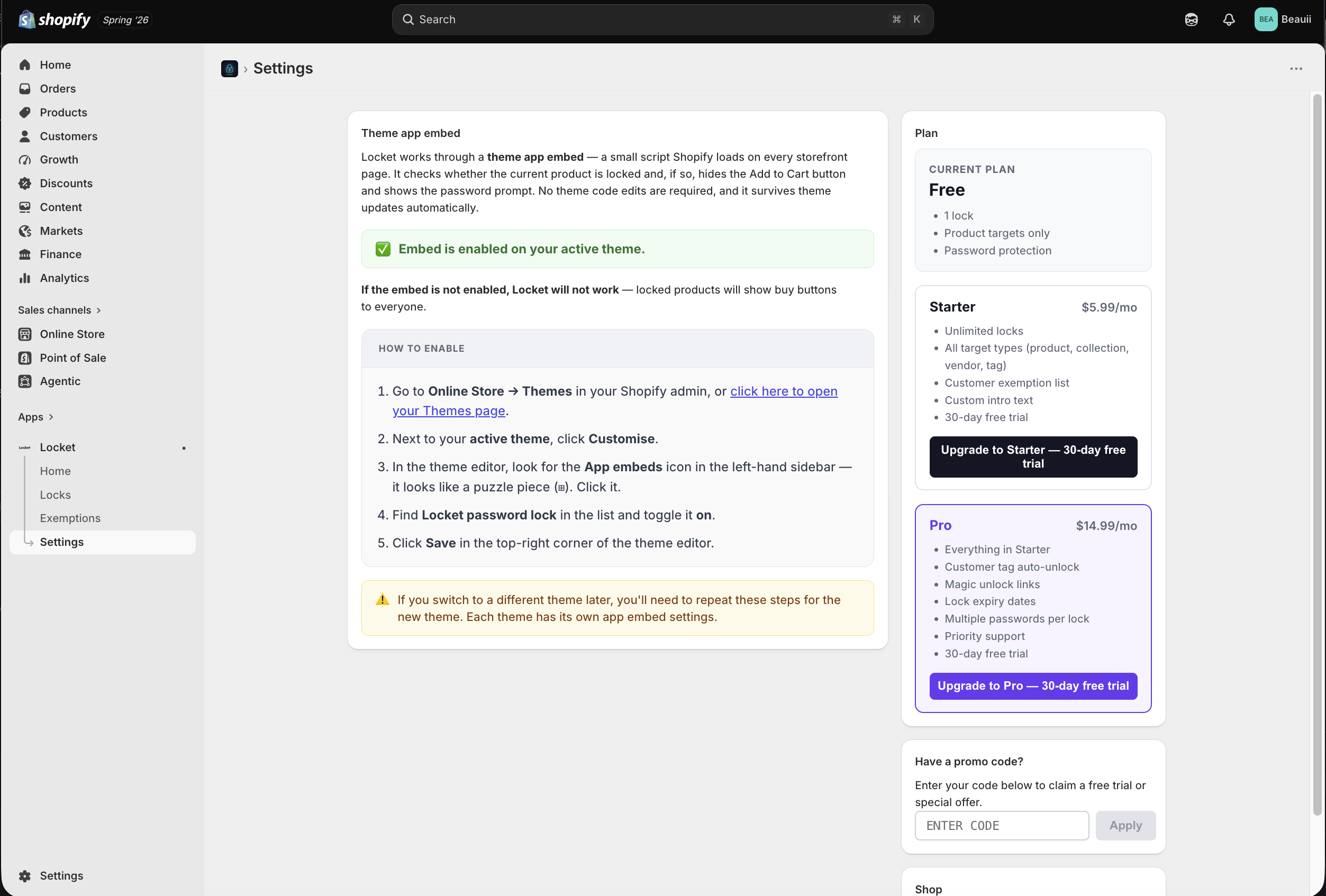Click the Analytics sidebar label
The height and width of the screenshot is (896, 1326).
pyautogui.click(x=65, y=278)
